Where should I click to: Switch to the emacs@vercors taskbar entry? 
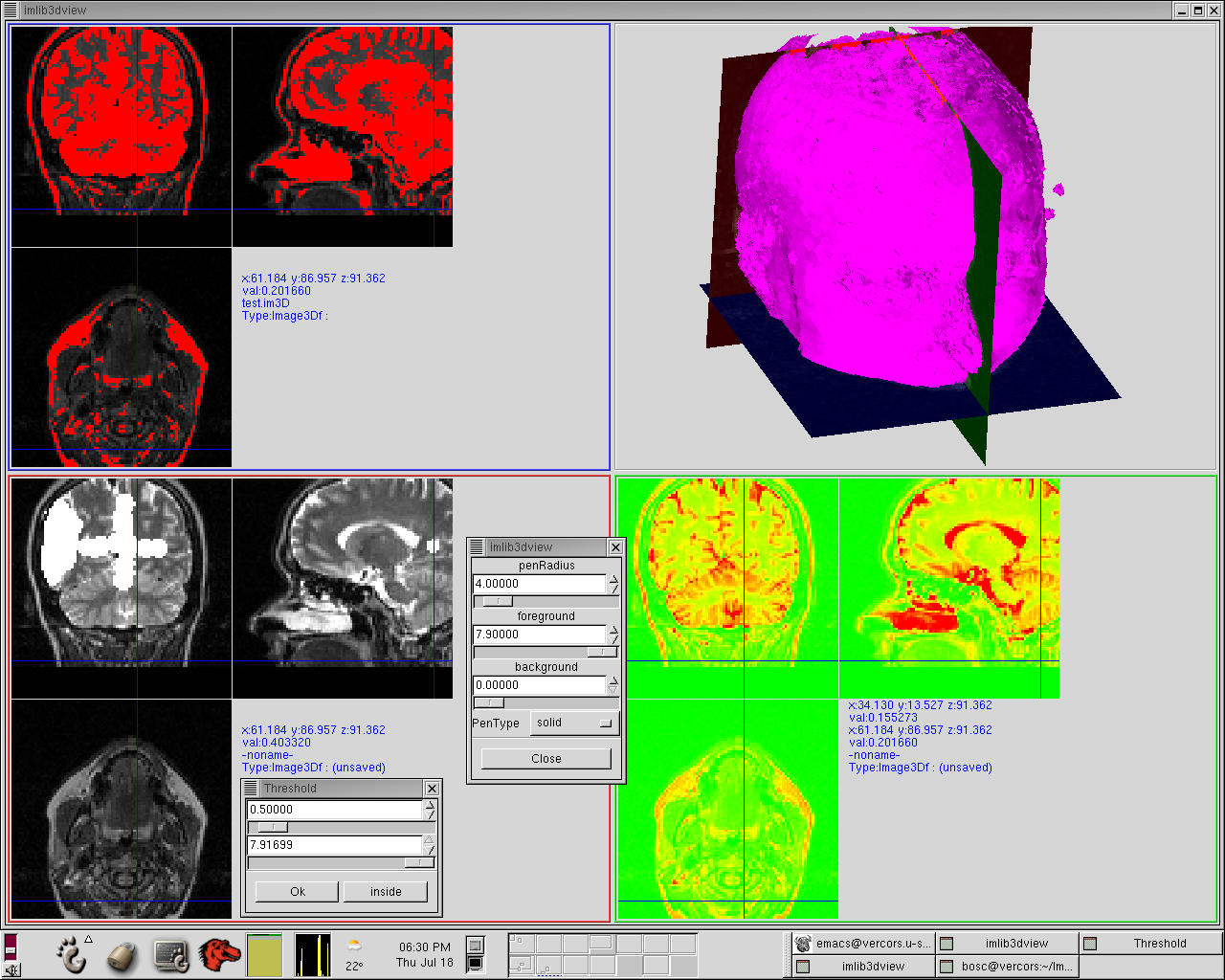click(863, 944)
